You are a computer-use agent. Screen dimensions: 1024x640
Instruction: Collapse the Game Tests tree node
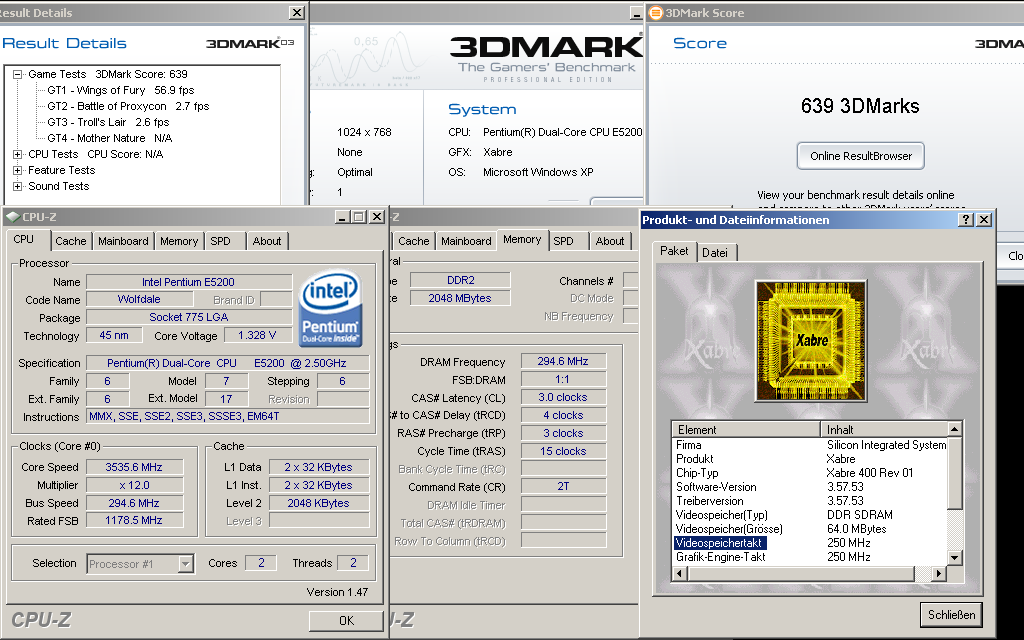tap(18, 74)
